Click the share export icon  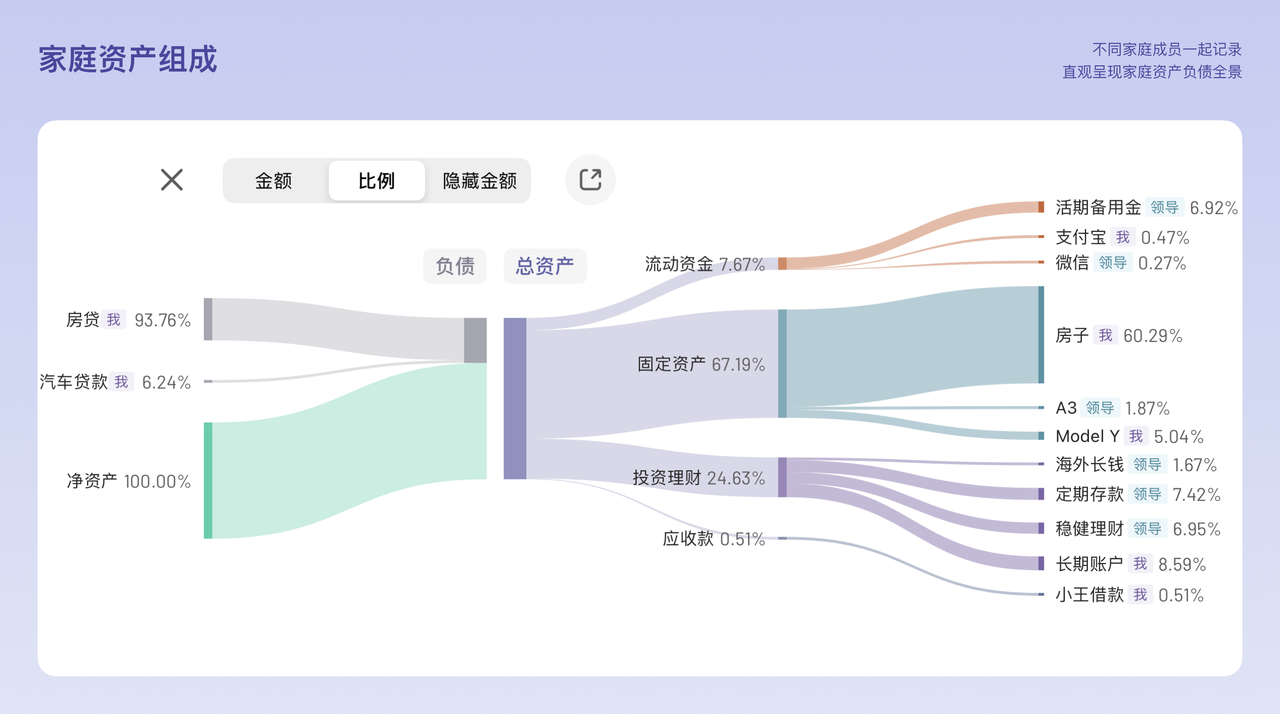tap(590, 180)
